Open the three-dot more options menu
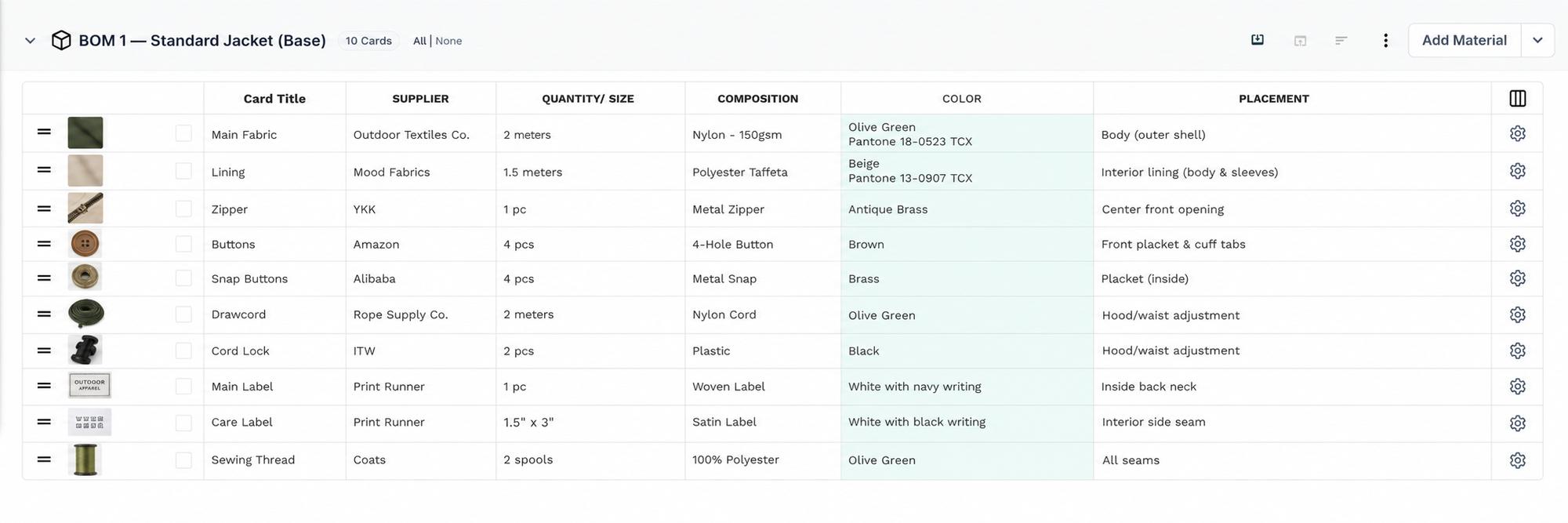1568x523 pixels. tap(1385, 41)
